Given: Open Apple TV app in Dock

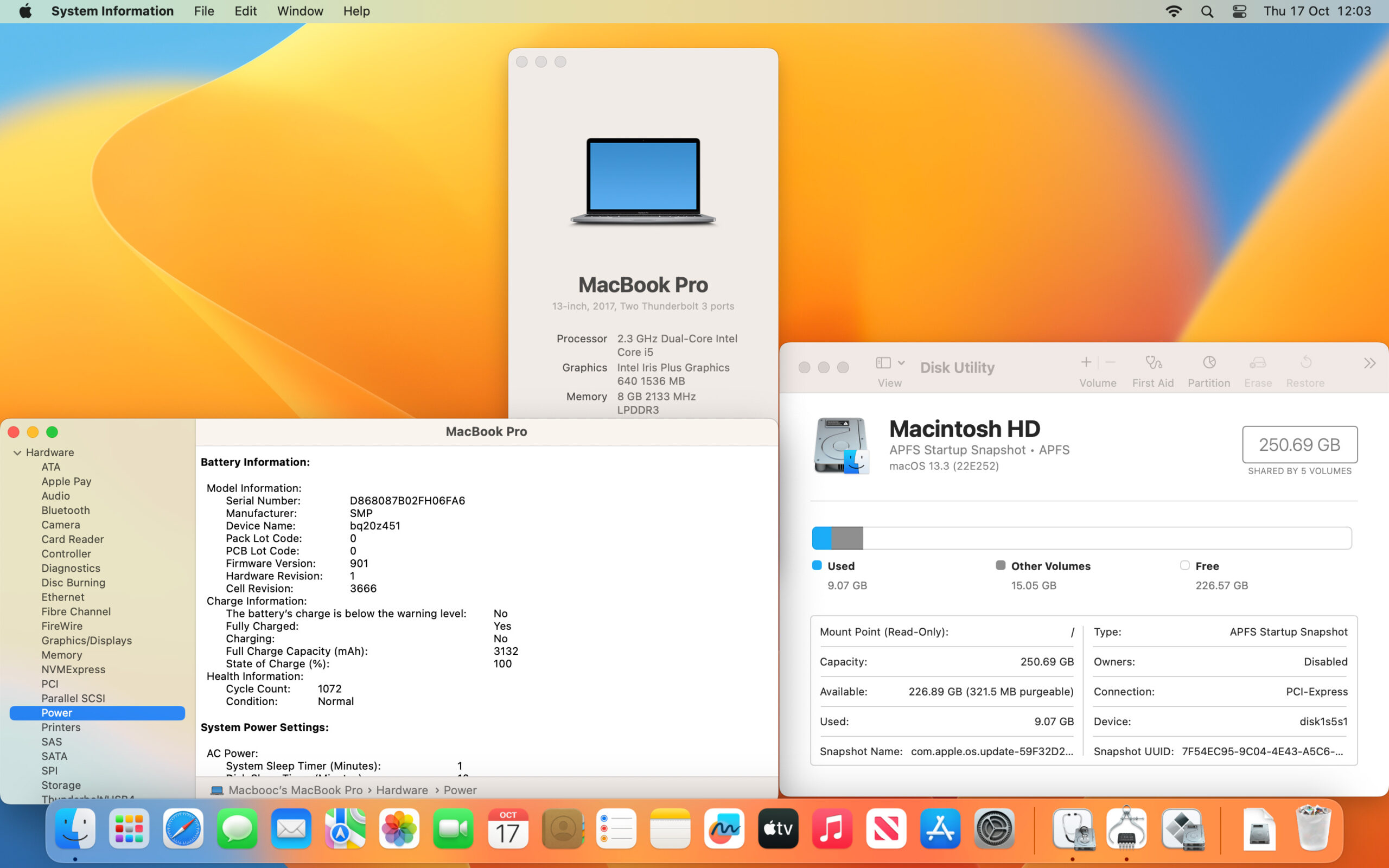Looking at the screenshot, I should [778, 828].
